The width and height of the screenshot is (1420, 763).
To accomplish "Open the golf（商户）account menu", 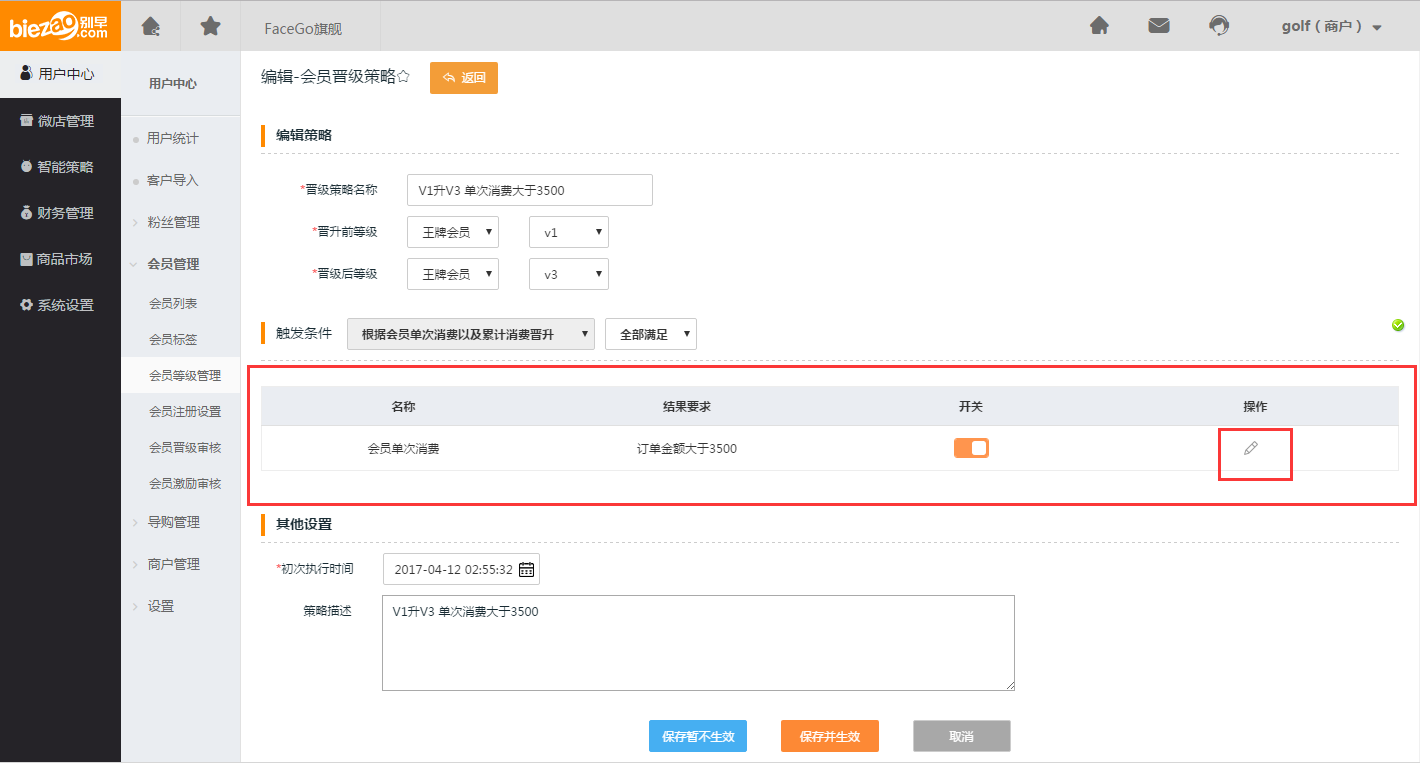I will pyautogui.click(x=1330, y=27).
